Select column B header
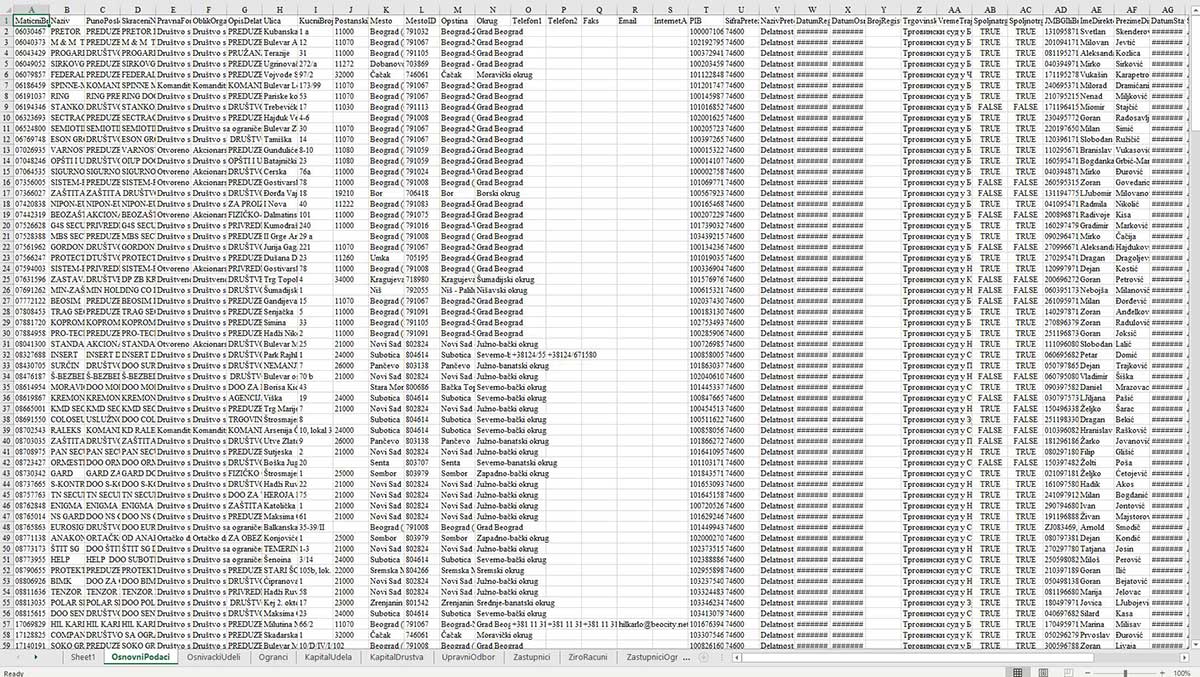 pyautogui.click(x=66, y=8)
